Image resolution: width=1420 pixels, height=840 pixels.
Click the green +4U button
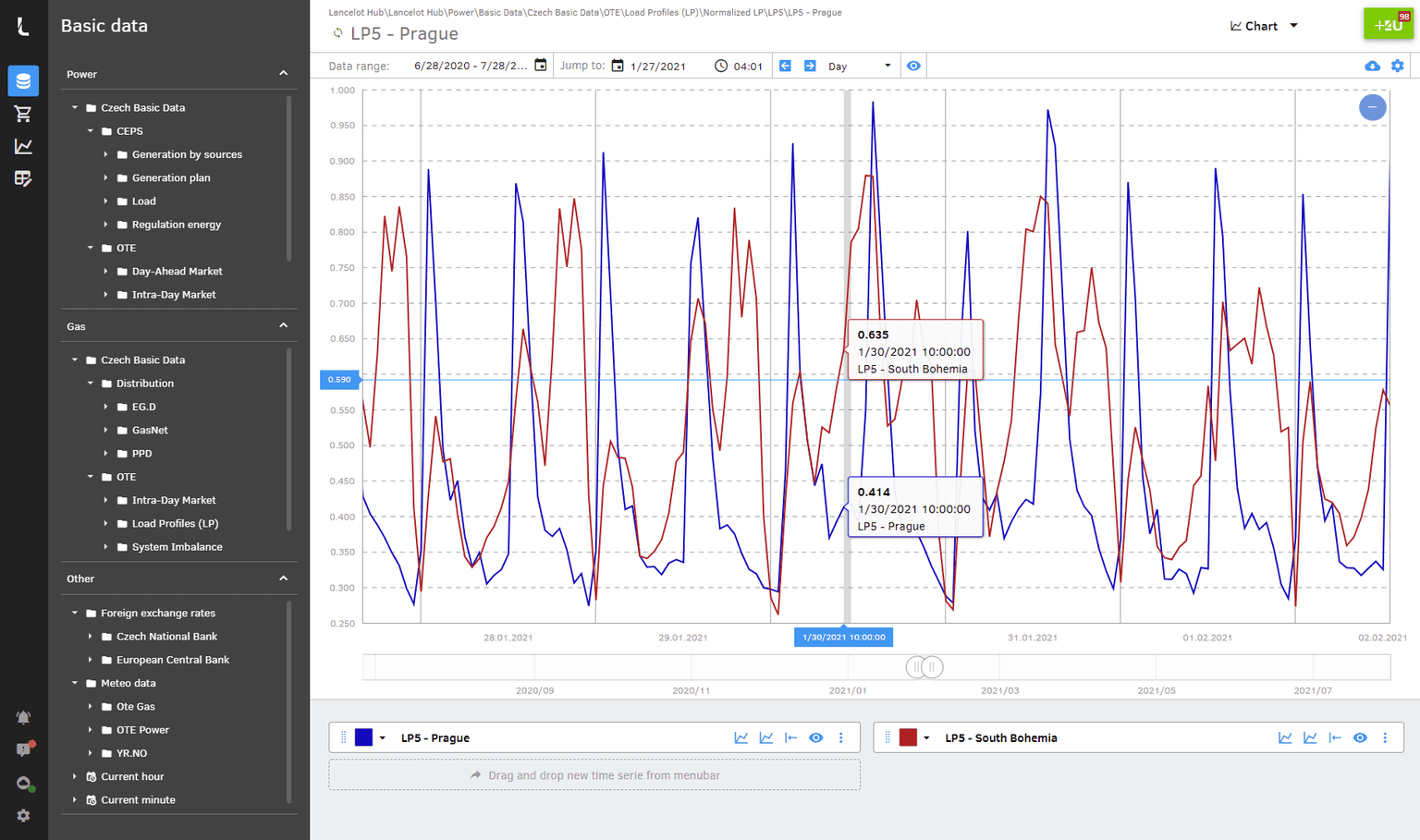(x=1388, y=25)
